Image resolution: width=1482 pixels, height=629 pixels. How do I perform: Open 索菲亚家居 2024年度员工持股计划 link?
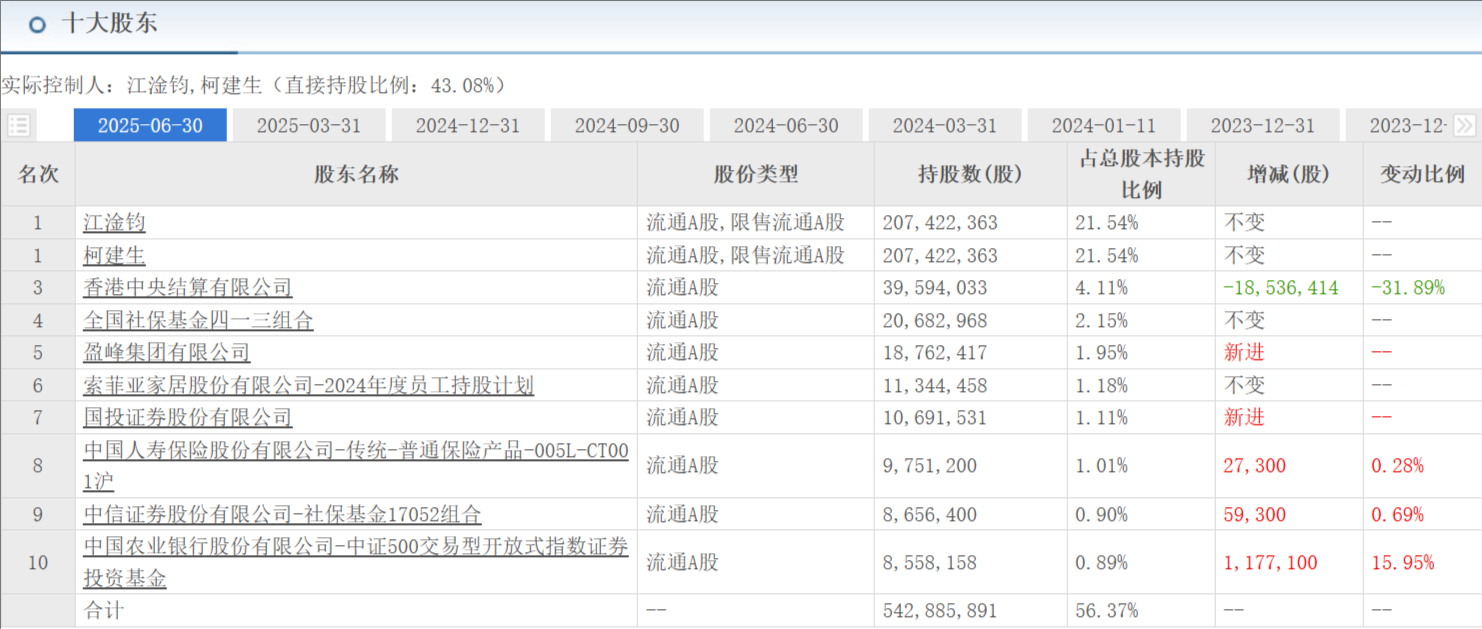308,385
